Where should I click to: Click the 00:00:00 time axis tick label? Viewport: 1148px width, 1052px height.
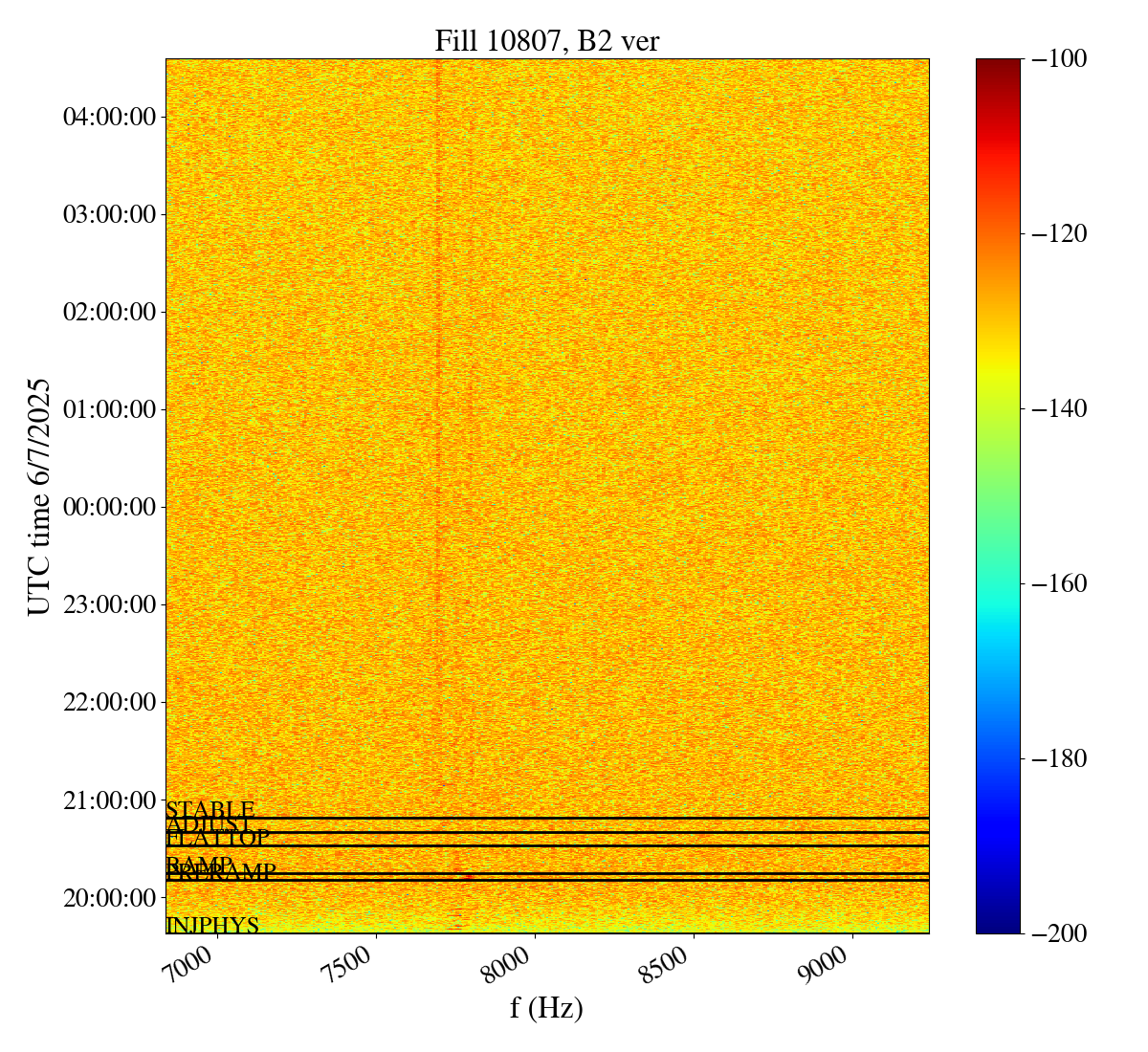(109, 507)
